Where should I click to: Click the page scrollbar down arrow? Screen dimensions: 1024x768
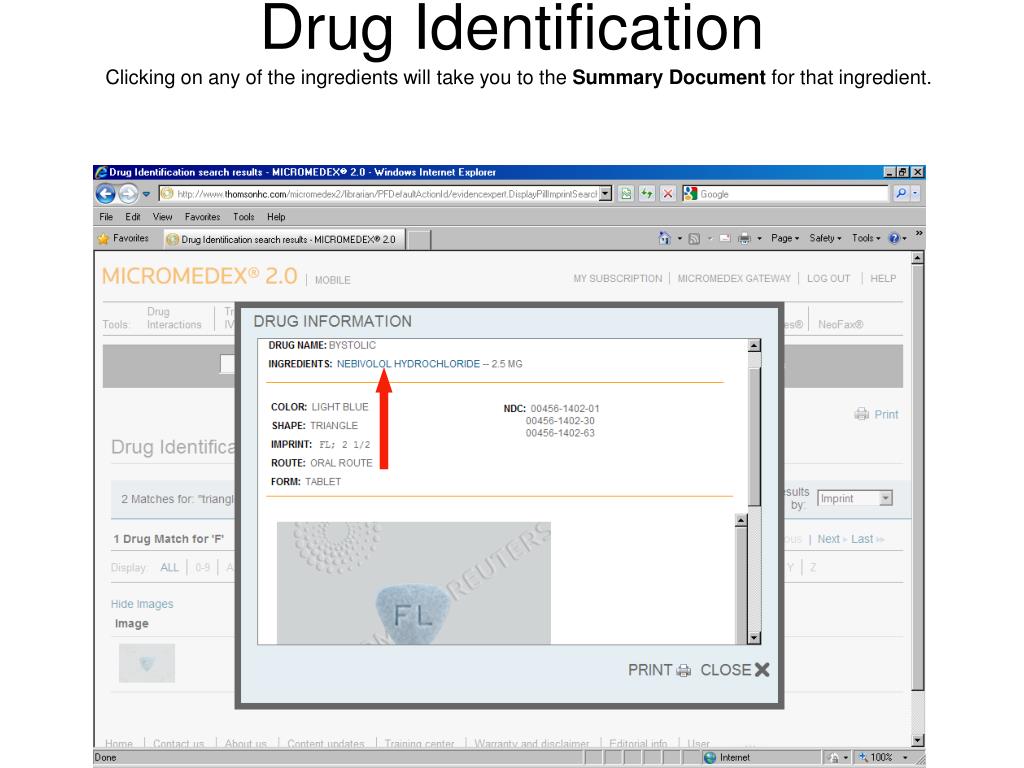[918, 741]
